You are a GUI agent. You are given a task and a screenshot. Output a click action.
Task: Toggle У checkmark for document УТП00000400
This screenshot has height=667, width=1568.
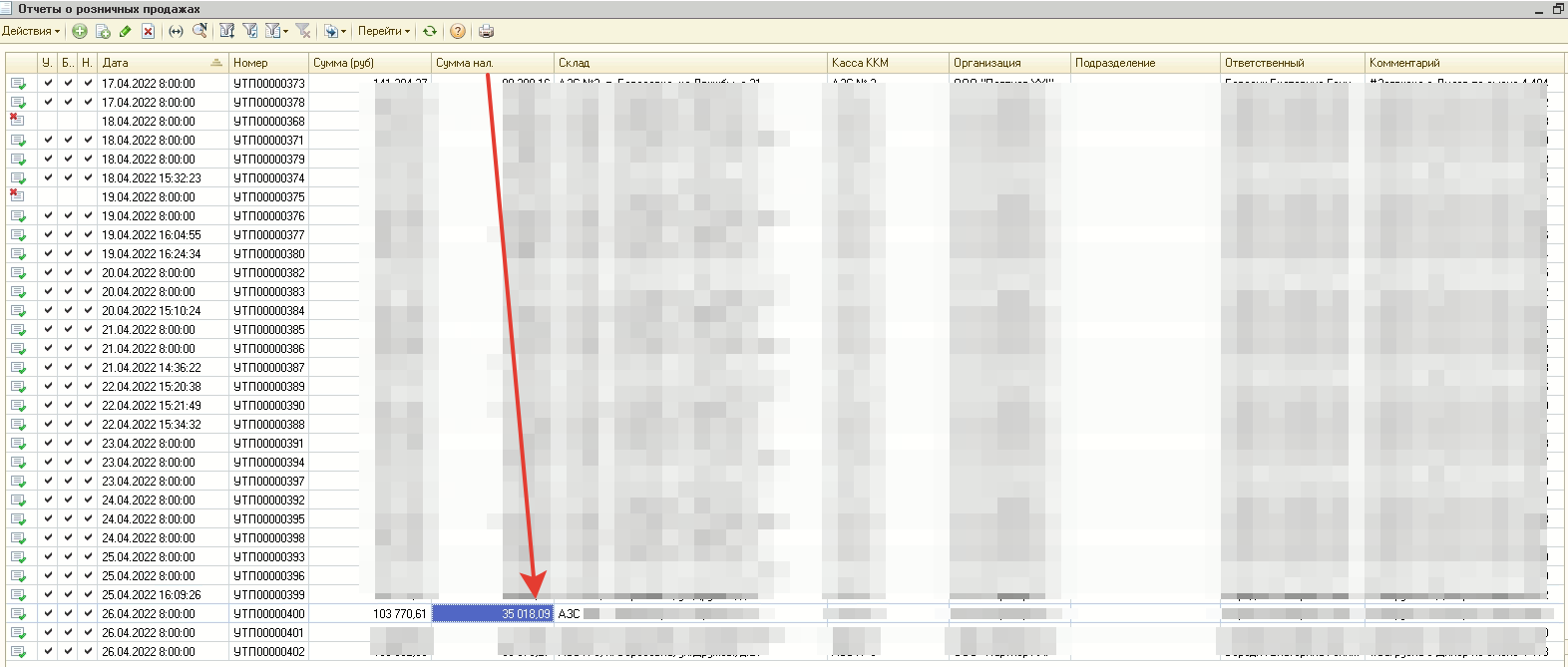[x=48, y=614]
